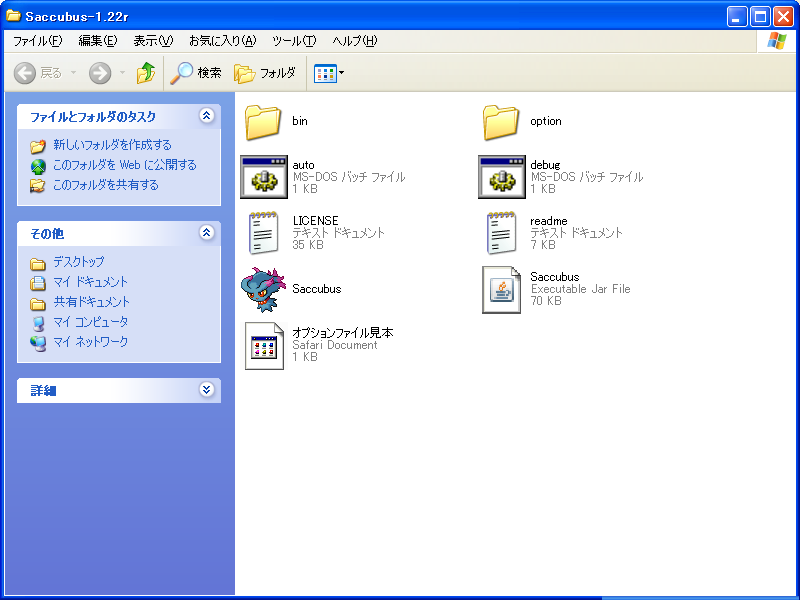Click the My Documents icon in その他

point(38,283)
